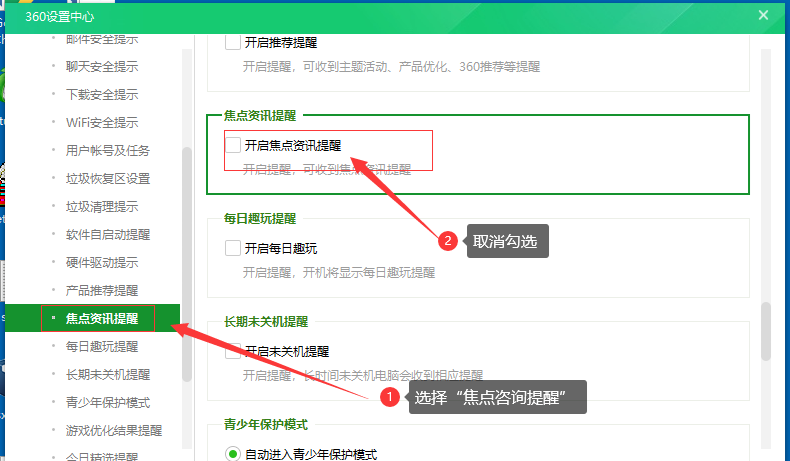Check the 开启每日趣玩 checkbox
Viewport: 790px width, 461px height.
(233, 248)
